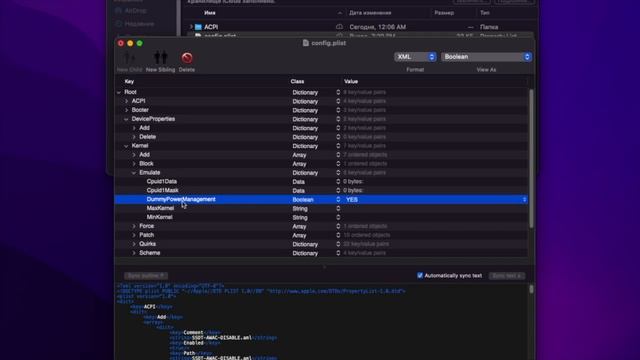Expand the Force array row
Image resolution: width=640 pixels, height=360 pixels.
tap(134, 226)
